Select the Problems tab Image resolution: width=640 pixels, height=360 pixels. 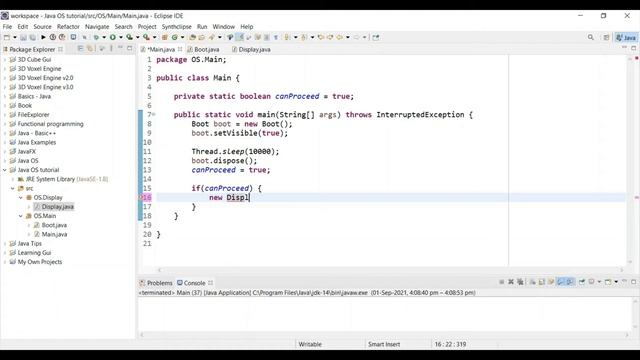156,283
